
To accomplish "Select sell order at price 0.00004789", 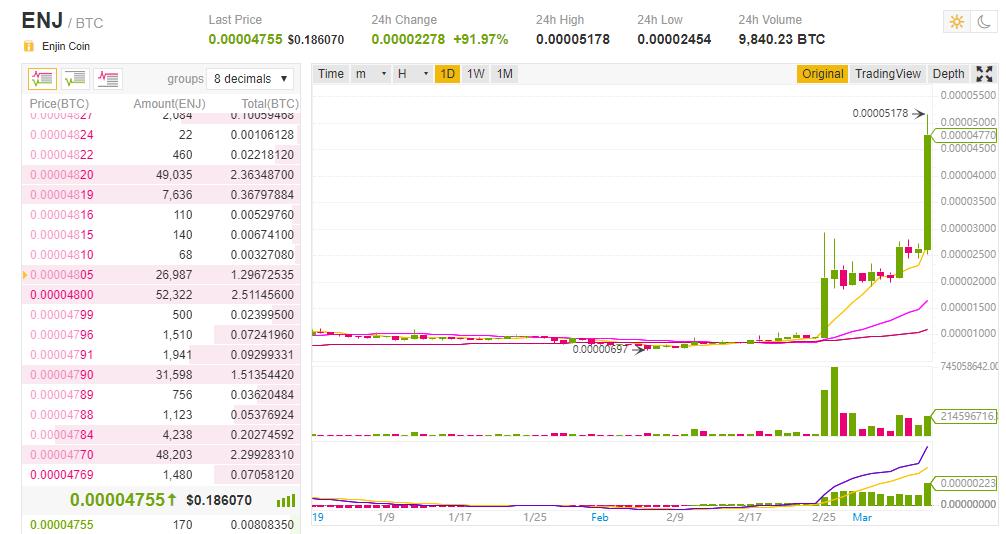I will tap(161, 394).
